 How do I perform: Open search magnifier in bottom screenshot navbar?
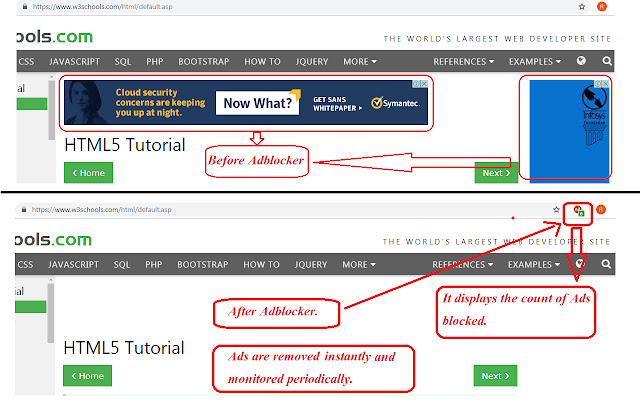(606, 264)
